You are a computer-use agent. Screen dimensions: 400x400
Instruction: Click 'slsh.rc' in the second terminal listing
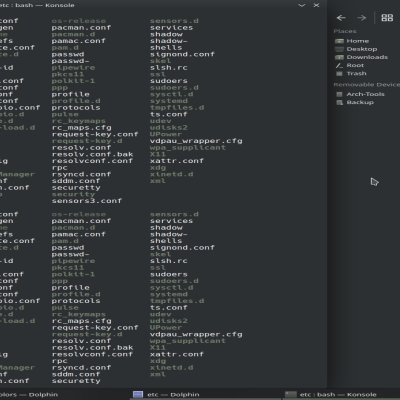pos(169,261)
